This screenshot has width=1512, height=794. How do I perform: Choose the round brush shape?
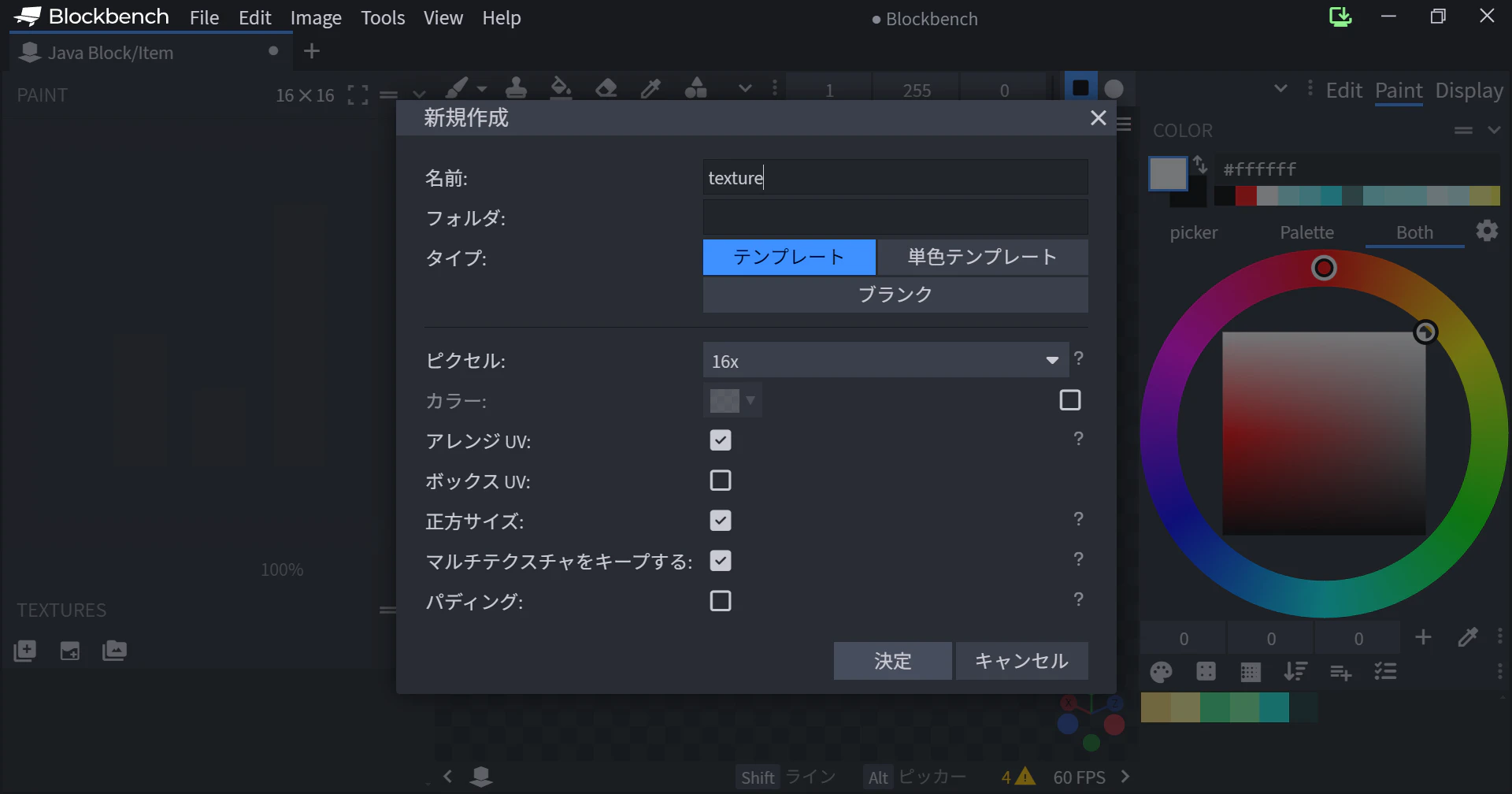coord(1114,88)
